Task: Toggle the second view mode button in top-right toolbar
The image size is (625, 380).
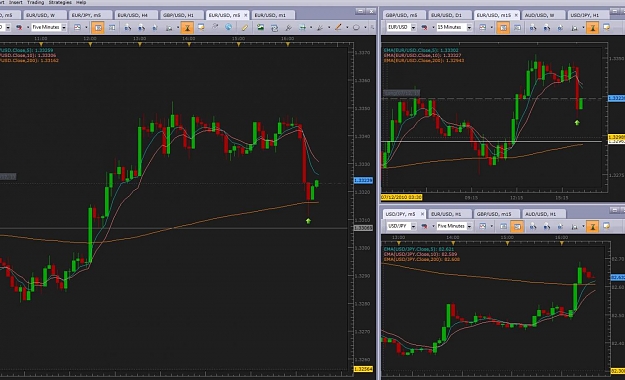Action: click(517, 28)
